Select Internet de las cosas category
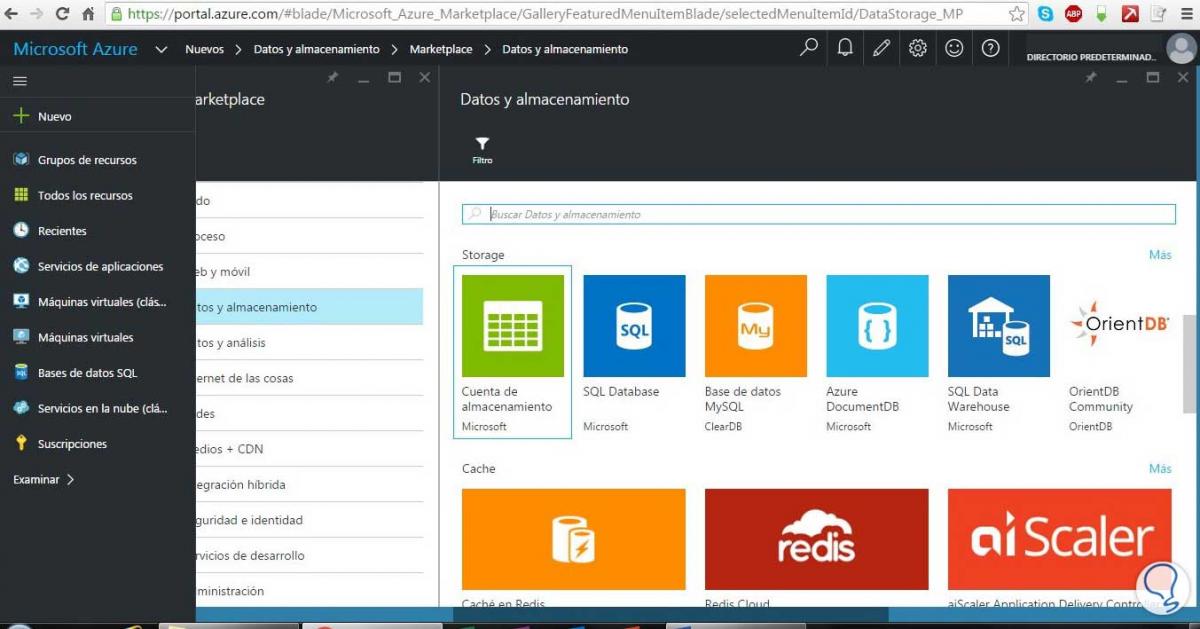Viewport: 1200px width, 629px height. tap(309, 378)
